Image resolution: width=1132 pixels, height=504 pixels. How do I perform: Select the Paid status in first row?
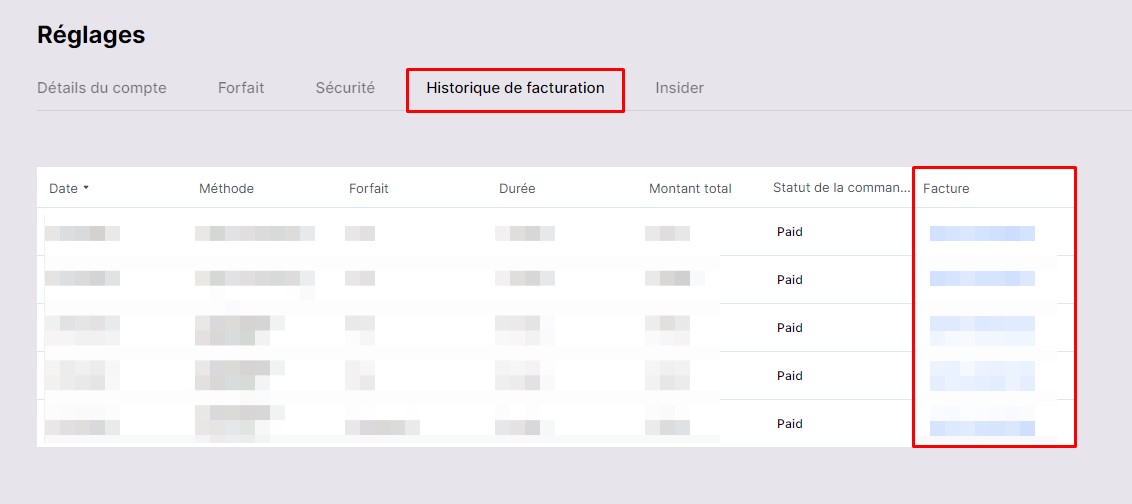click(x=790, y=232)
